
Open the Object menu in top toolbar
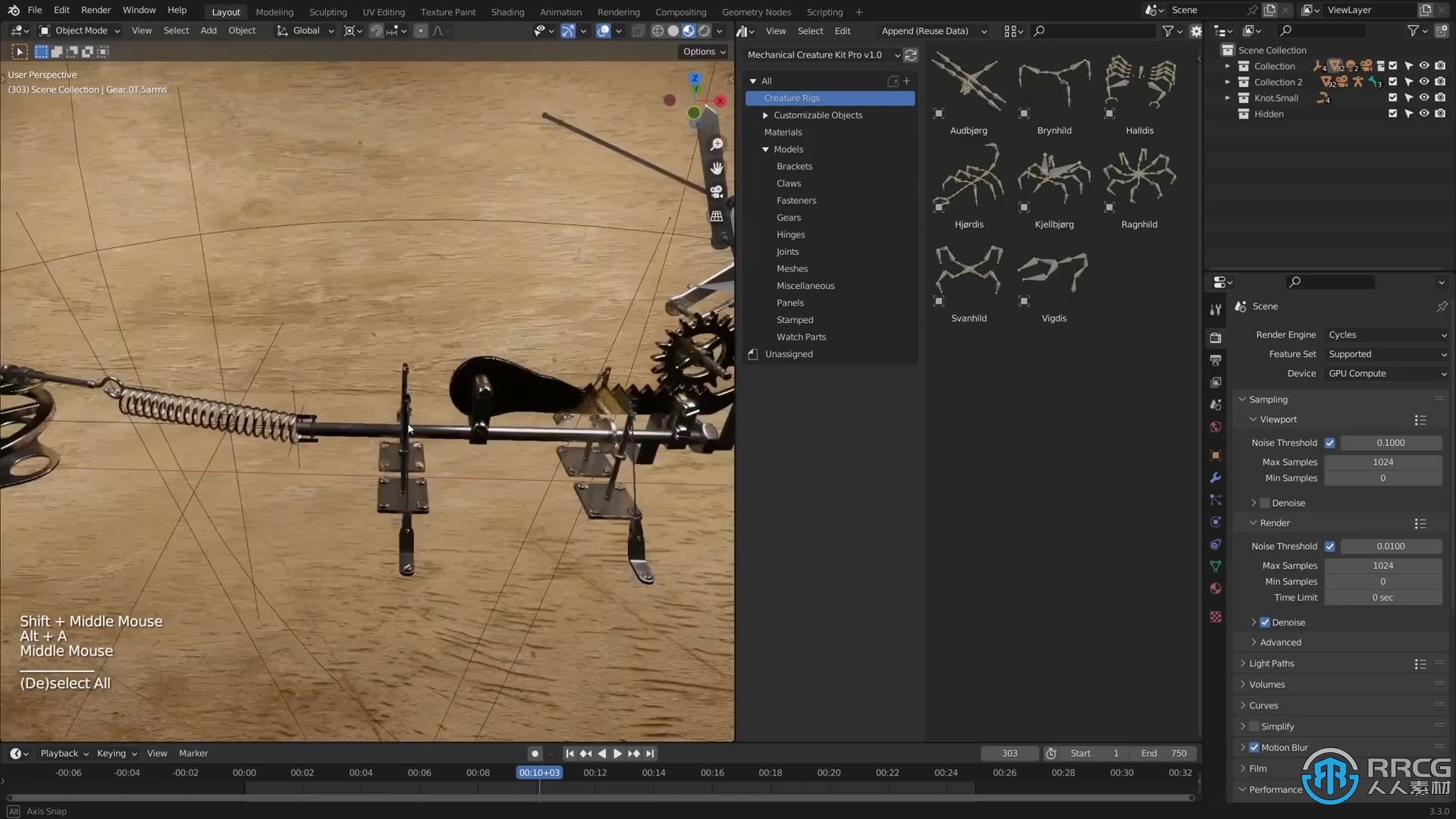tap(242, 30)
